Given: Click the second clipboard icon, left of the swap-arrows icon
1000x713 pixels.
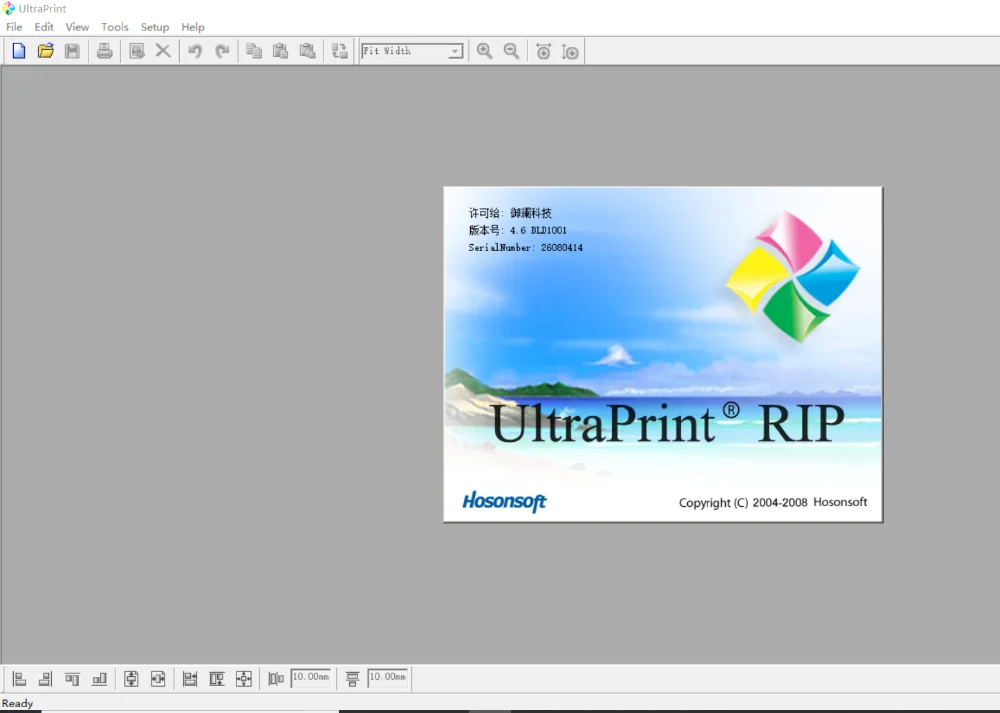Looking at the screenshot, I should 307,51.
